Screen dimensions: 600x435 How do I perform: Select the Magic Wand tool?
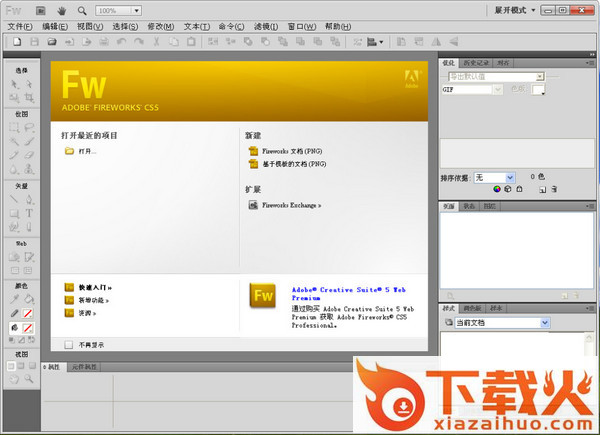coord(14,141)
